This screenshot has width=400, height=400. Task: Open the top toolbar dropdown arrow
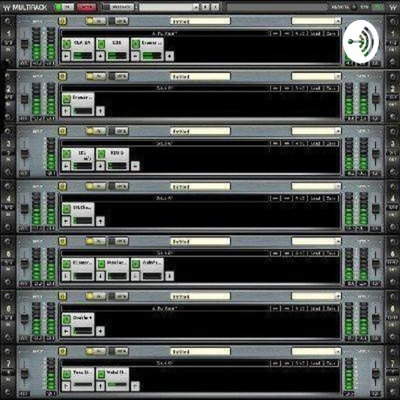pos(196,7)
